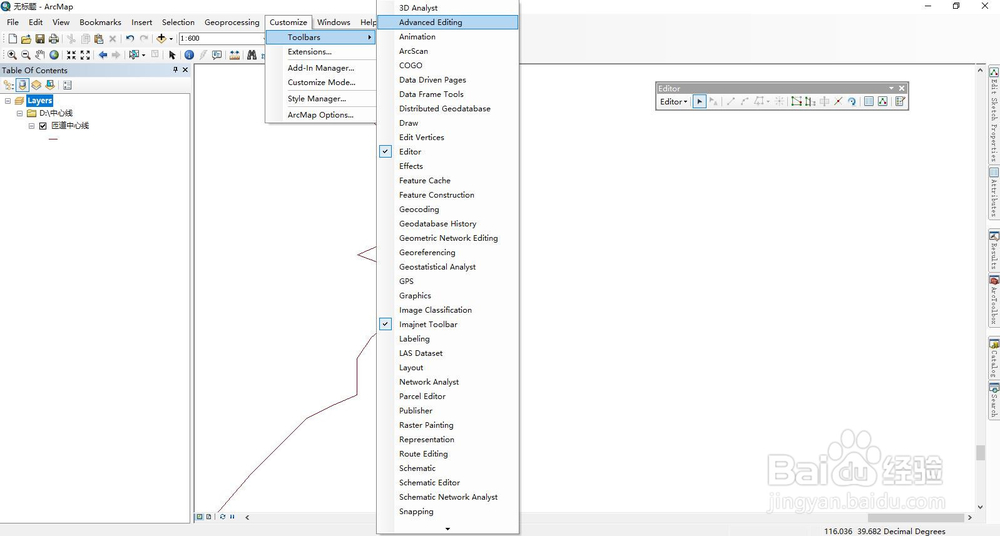
Task: Open the docked Catalog tab on the right
Action: click(994, 359)
